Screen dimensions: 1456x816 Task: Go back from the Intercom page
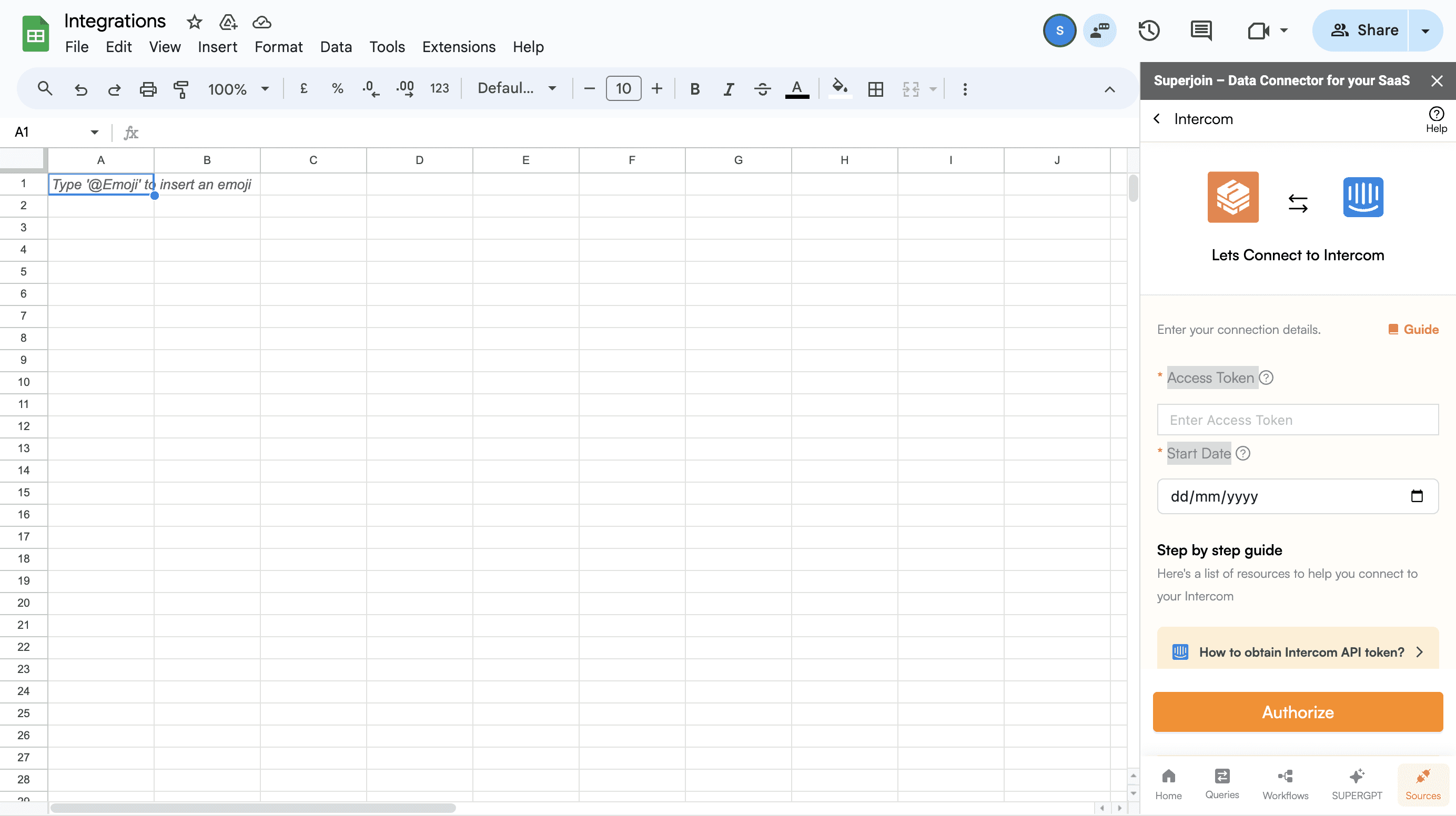(1157, 119)
